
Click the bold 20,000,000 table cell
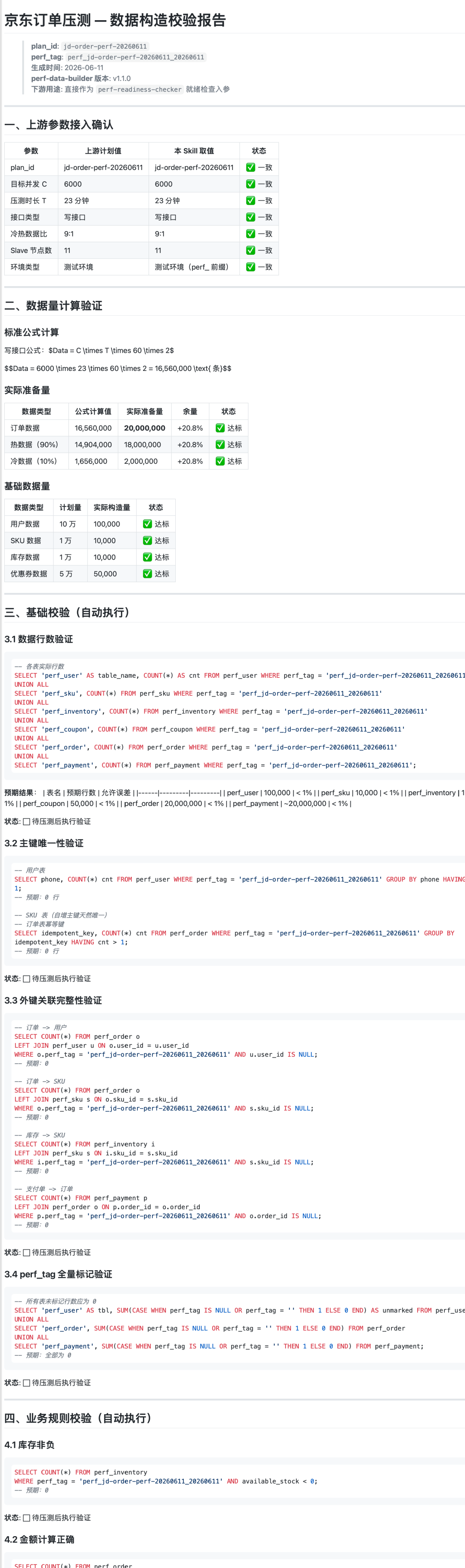[144, 428]
